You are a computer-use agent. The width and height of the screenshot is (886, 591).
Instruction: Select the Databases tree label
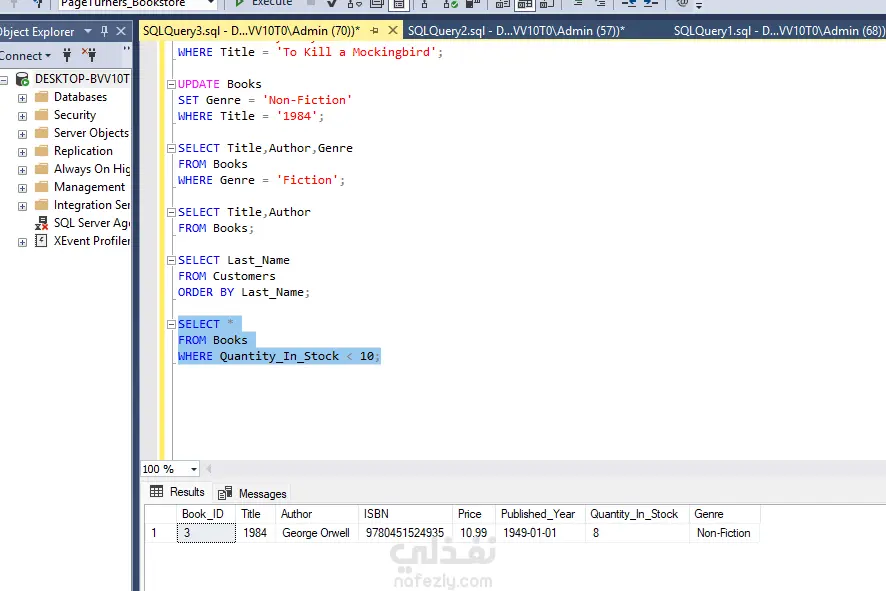coord(80,97)
